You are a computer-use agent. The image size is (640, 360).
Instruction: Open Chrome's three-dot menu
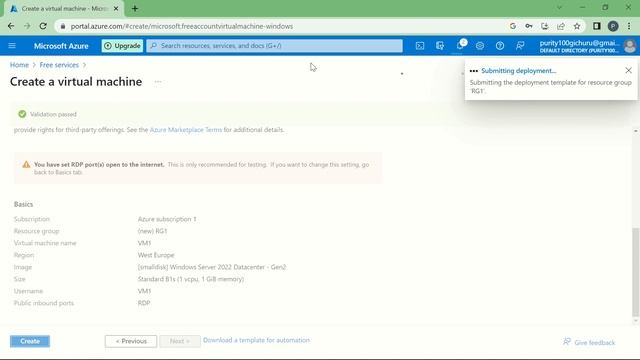(629, 26)
